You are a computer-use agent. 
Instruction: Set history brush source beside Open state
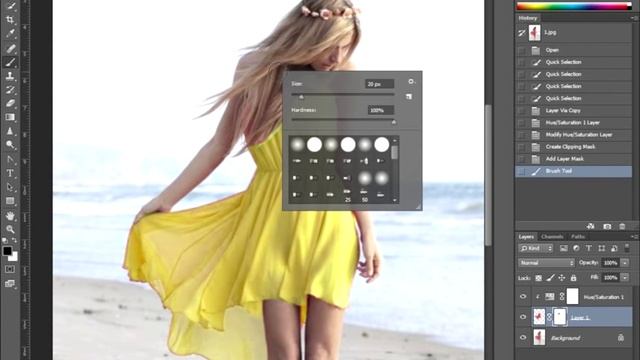(522, 50)
